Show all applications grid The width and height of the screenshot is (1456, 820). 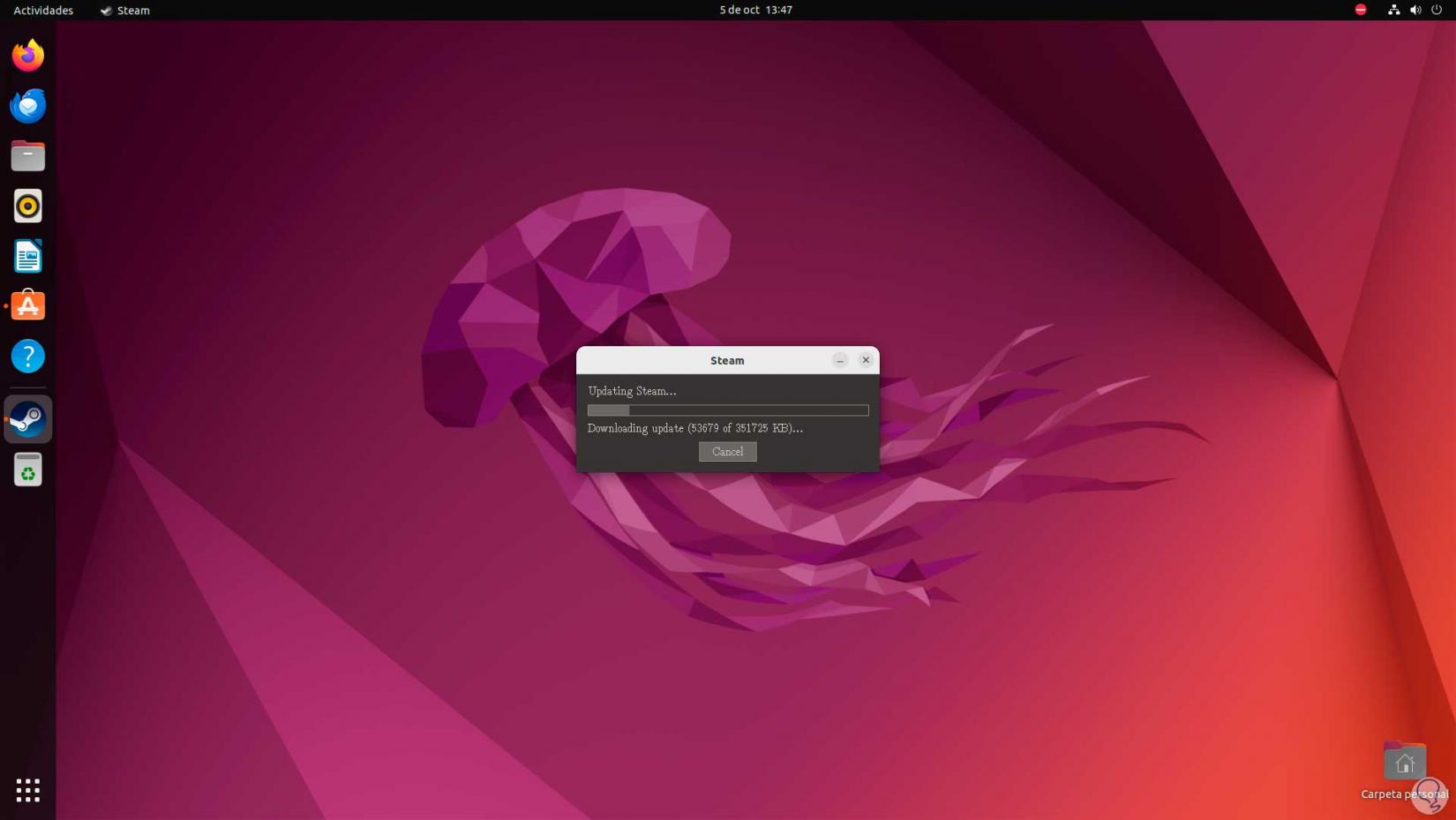click(28, 790)
